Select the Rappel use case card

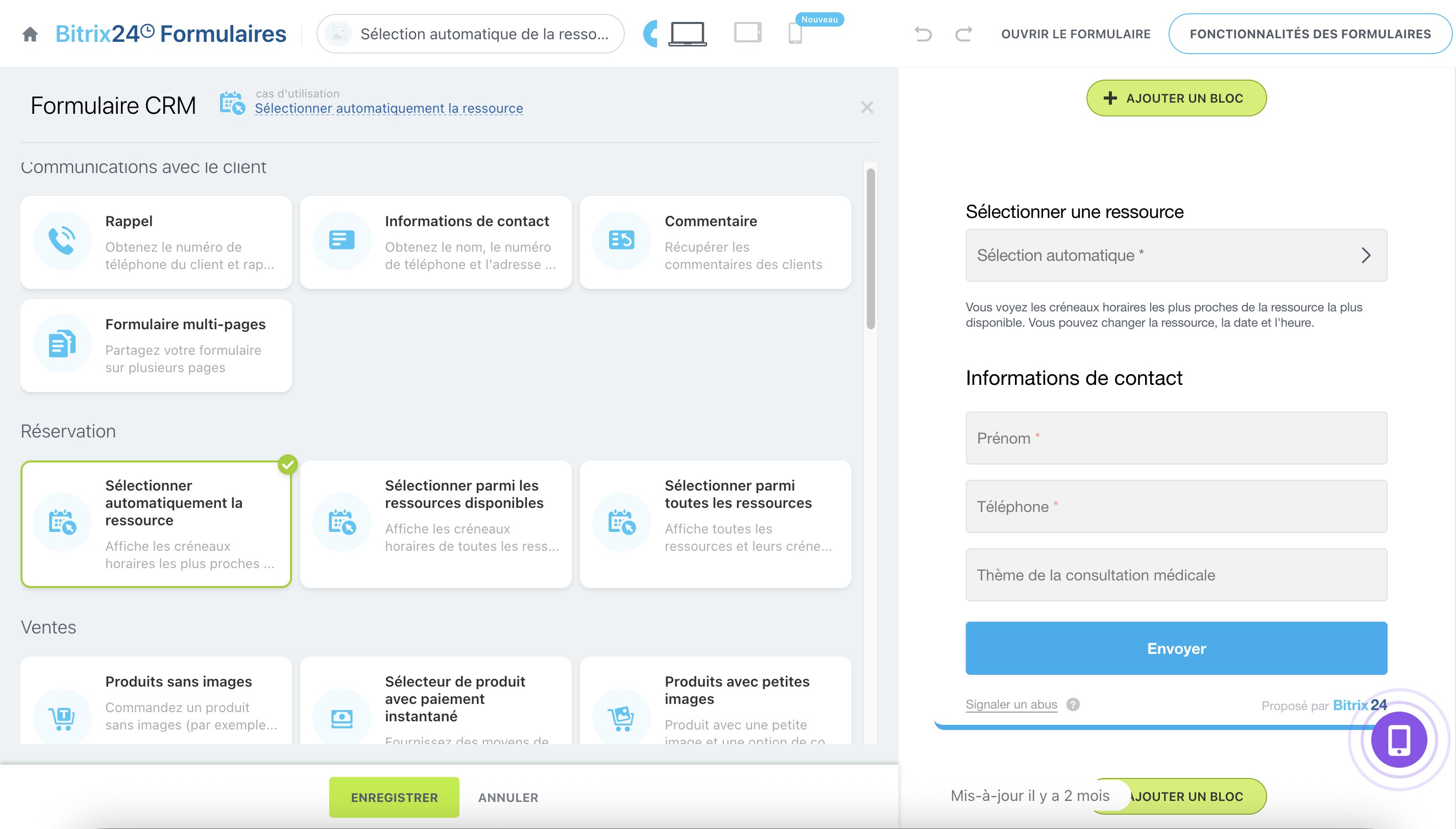tap(156, 242)
